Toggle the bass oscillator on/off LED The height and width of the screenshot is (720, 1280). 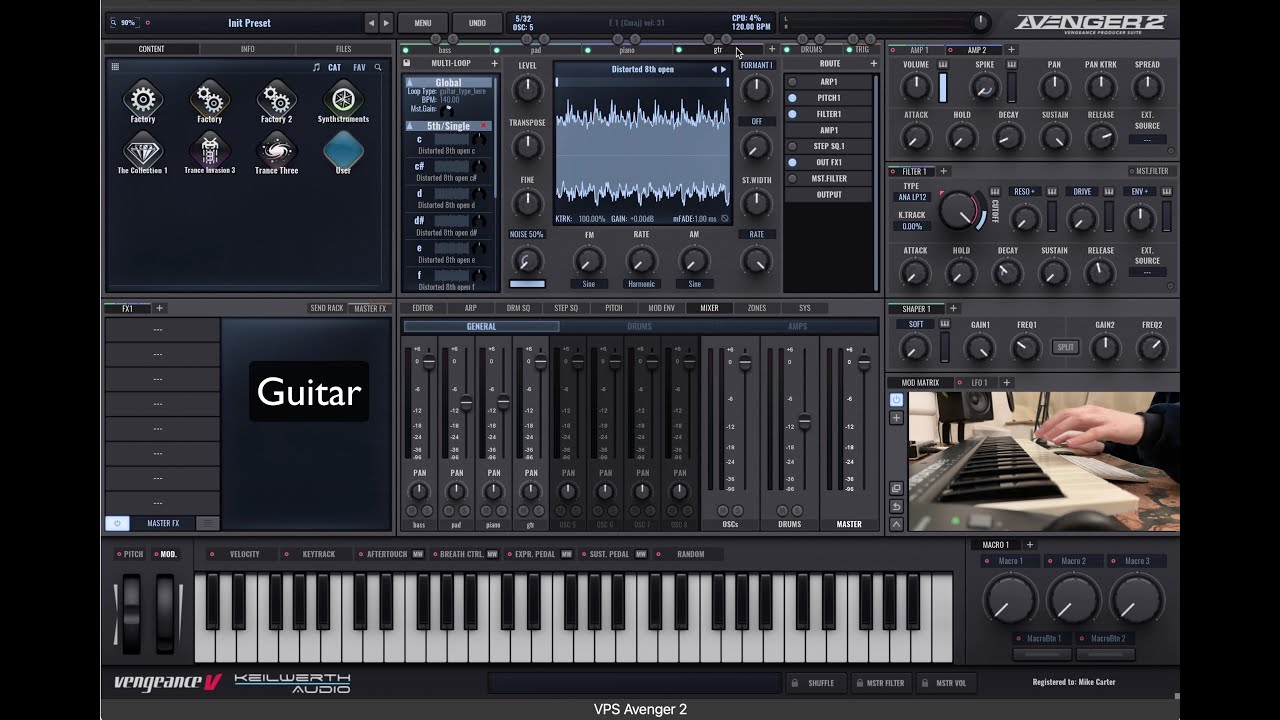click(x=405, y=49)
